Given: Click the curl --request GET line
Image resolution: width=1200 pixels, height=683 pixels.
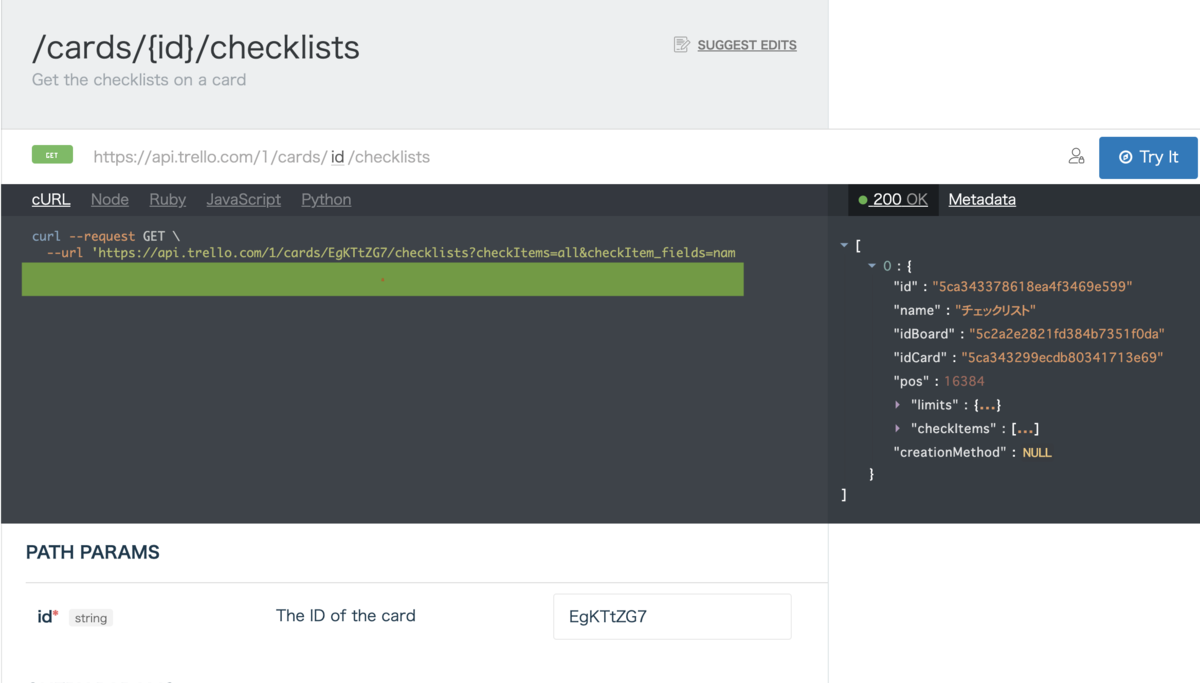Looking at the screenshot, I should click(x=106, y=236).
